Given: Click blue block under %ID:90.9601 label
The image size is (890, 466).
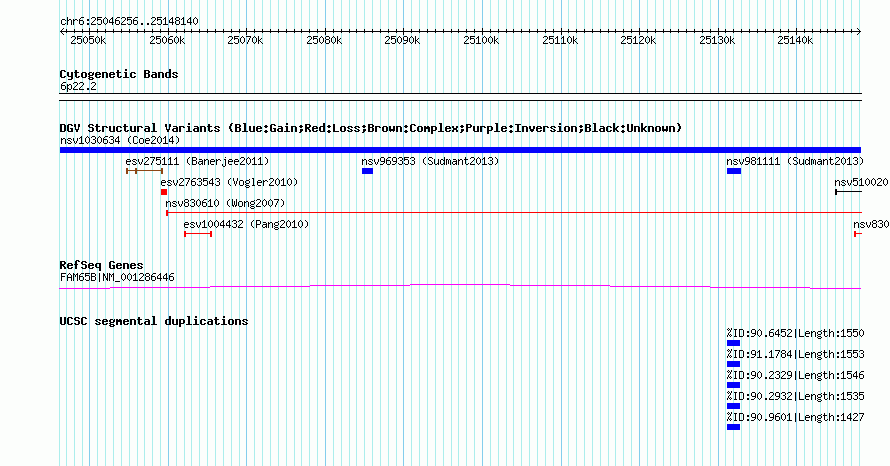Looking at the screenshot, I should tap(733, 427).
